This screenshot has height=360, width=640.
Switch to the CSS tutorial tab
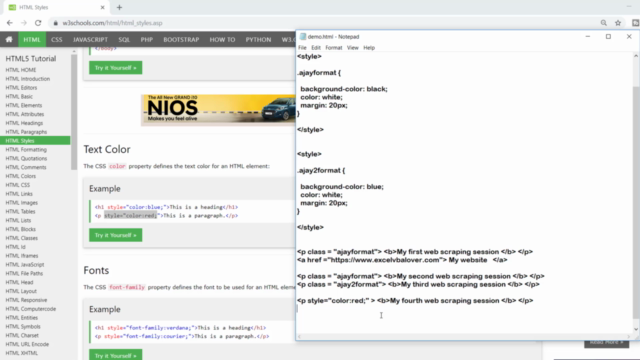click(x=57, y=40)
